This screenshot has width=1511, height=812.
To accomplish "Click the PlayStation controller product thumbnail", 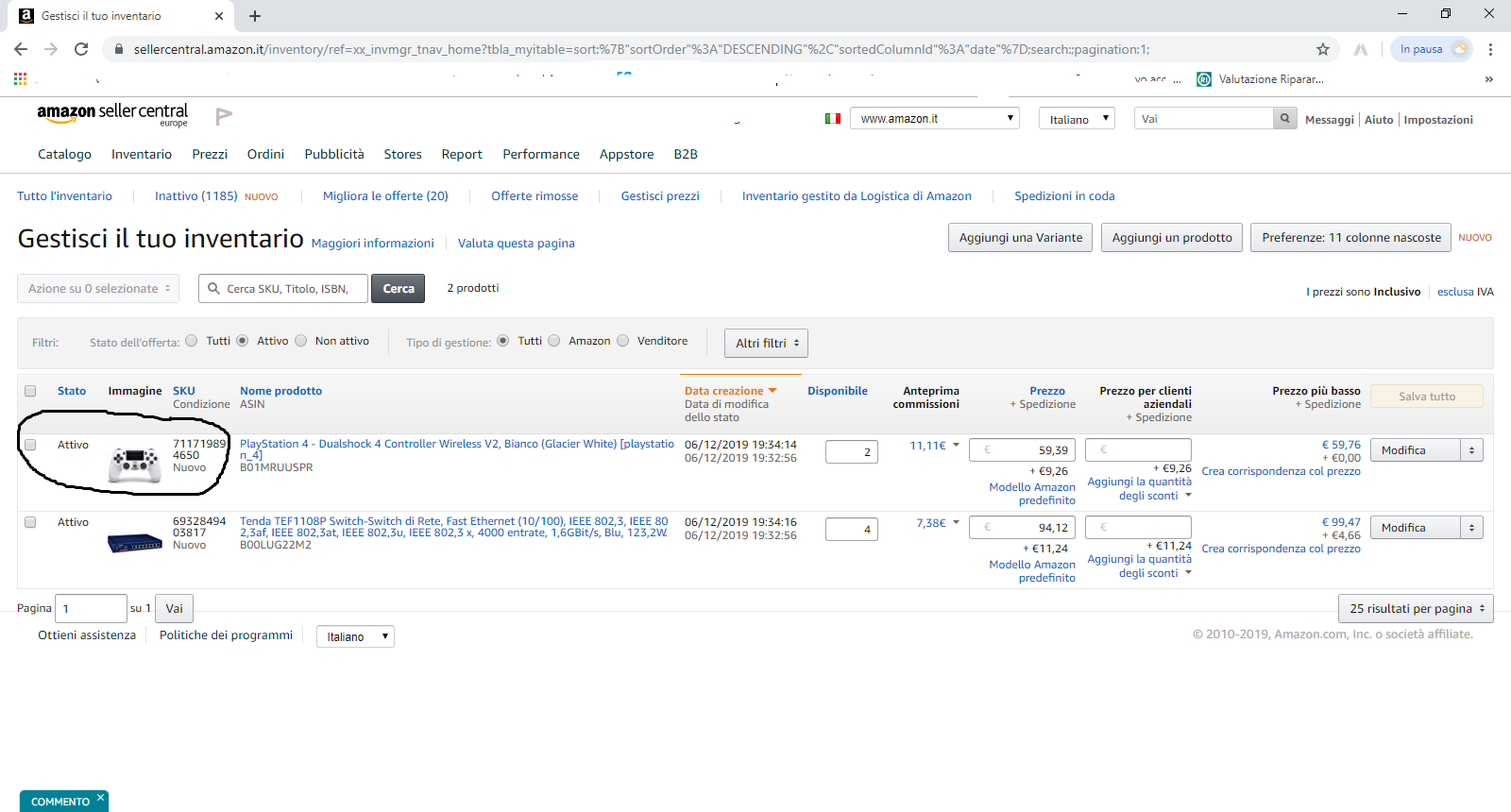I will tap(135, 465).
